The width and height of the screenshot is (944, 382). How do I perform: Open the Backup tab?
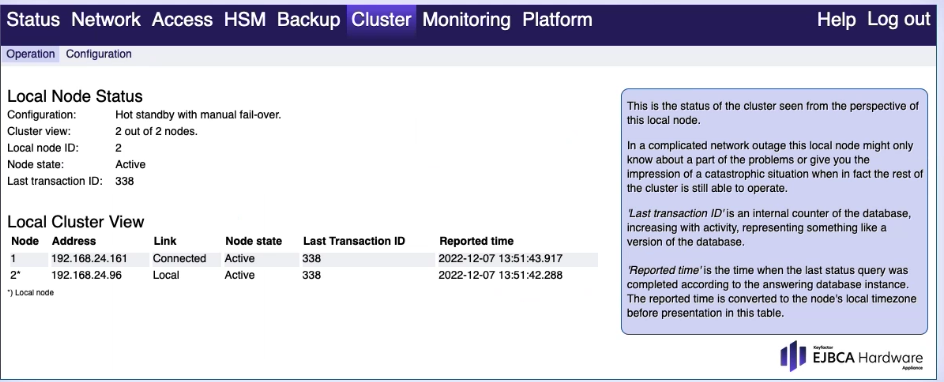point(308,20)
